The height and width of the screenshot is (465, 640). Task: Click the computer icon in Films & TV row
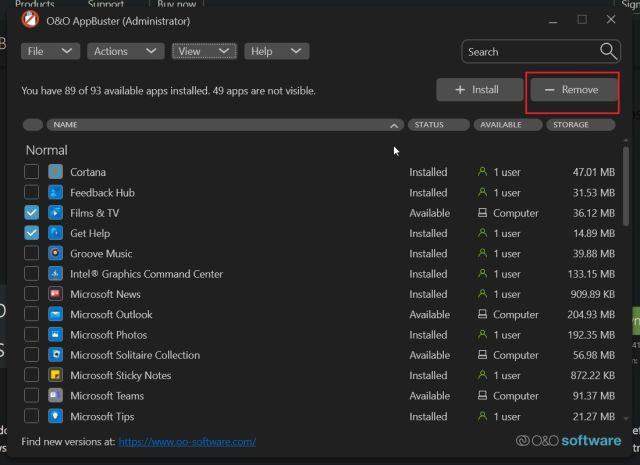(482, 212)
